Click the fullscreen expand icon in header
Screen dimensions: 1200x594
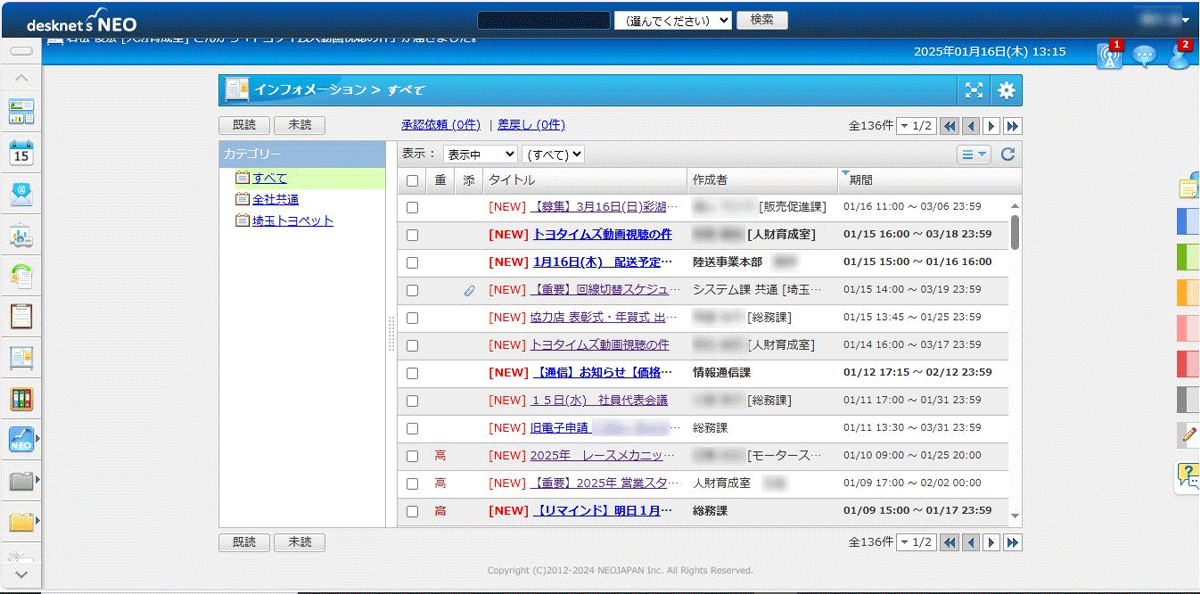click(974, 91)
